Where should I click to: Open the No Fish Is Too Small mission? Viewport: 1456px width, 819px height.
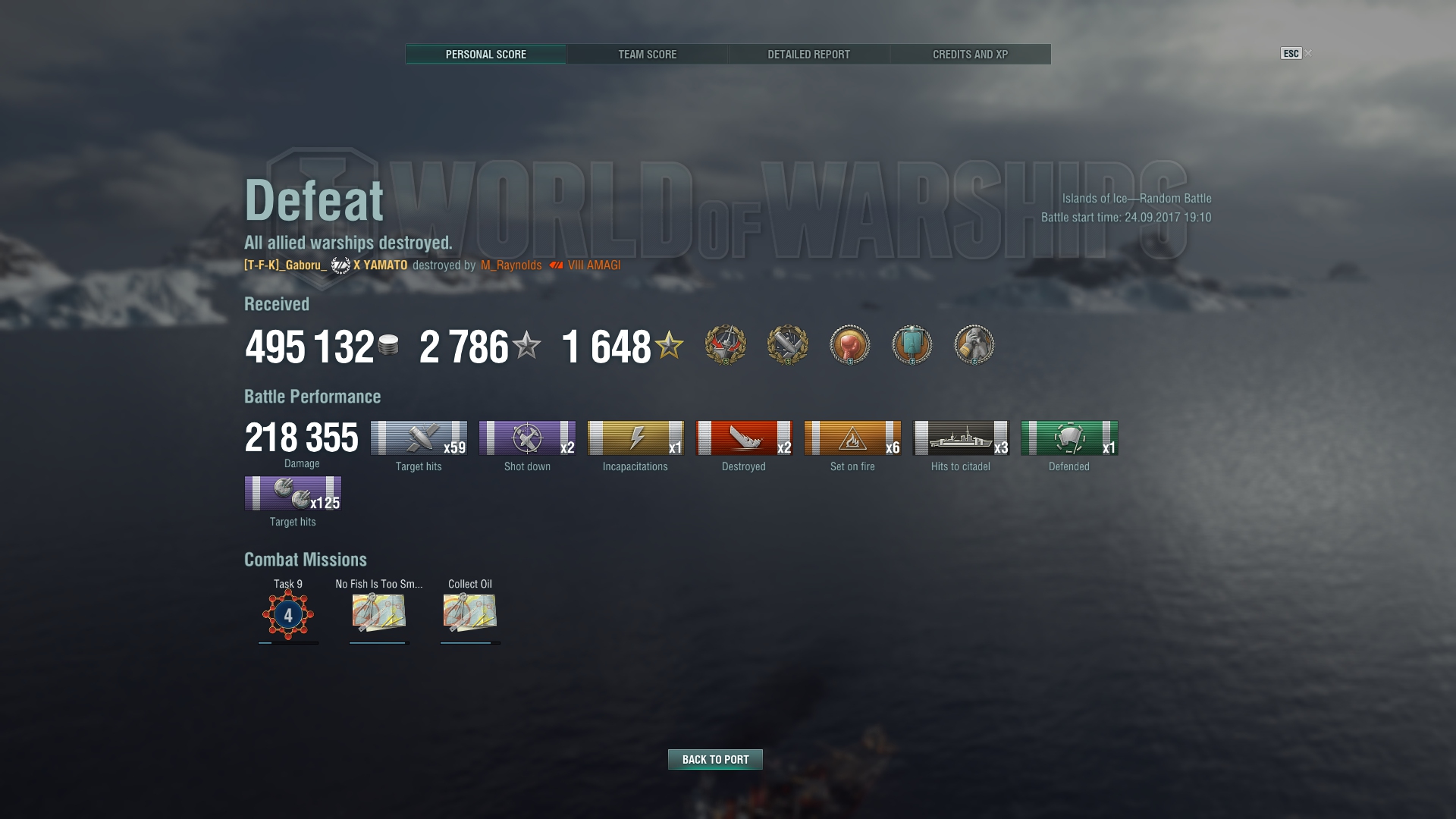pyautogui.click(x=379, y=613)
